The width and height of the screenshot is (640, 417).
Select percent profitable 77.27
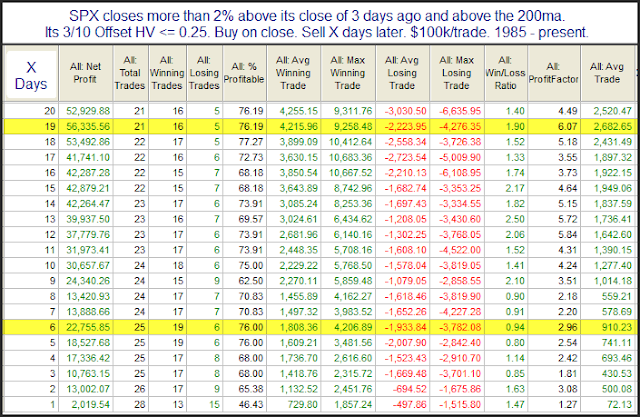[x=251, y=142]
